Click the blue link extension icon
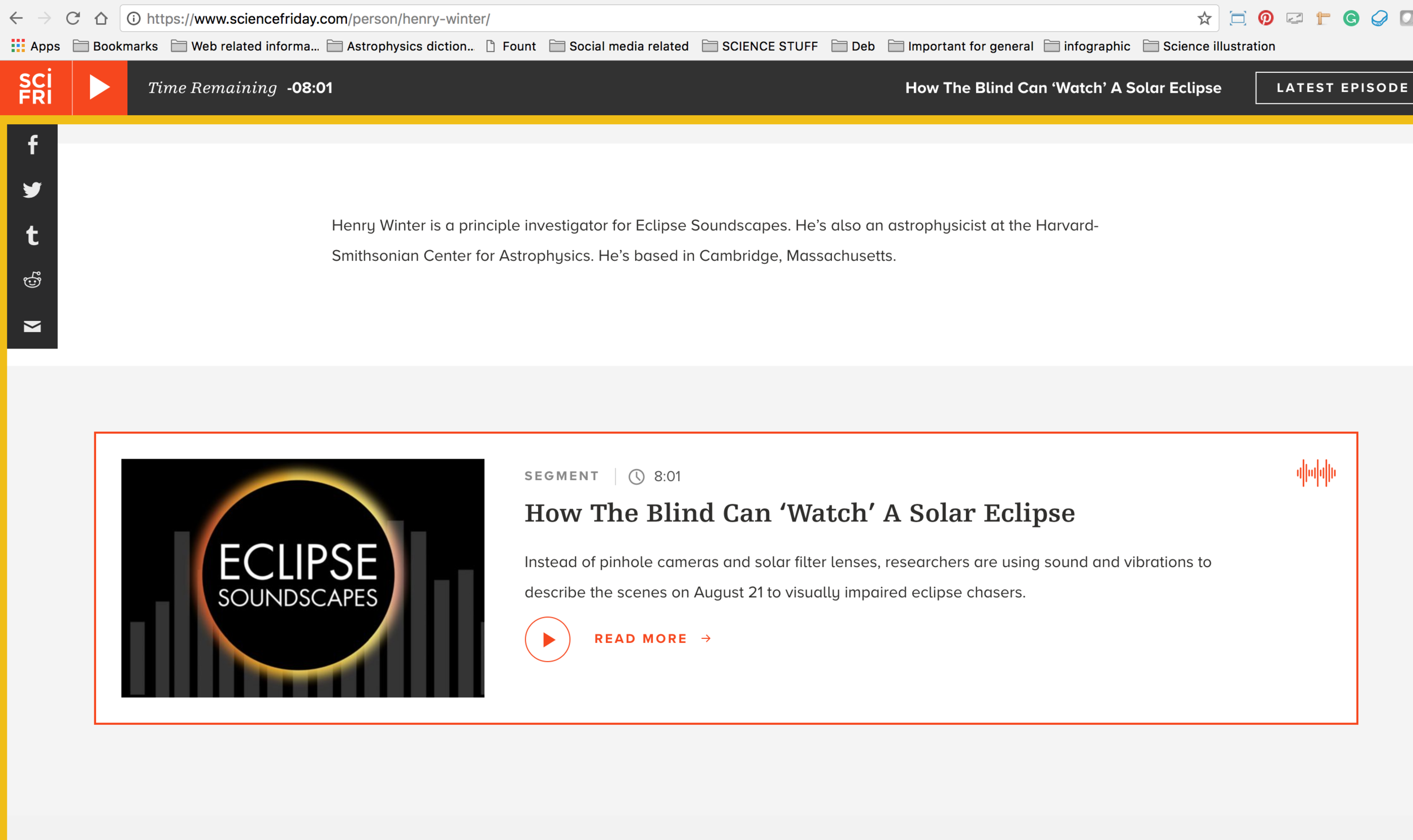 [1380, 19]
